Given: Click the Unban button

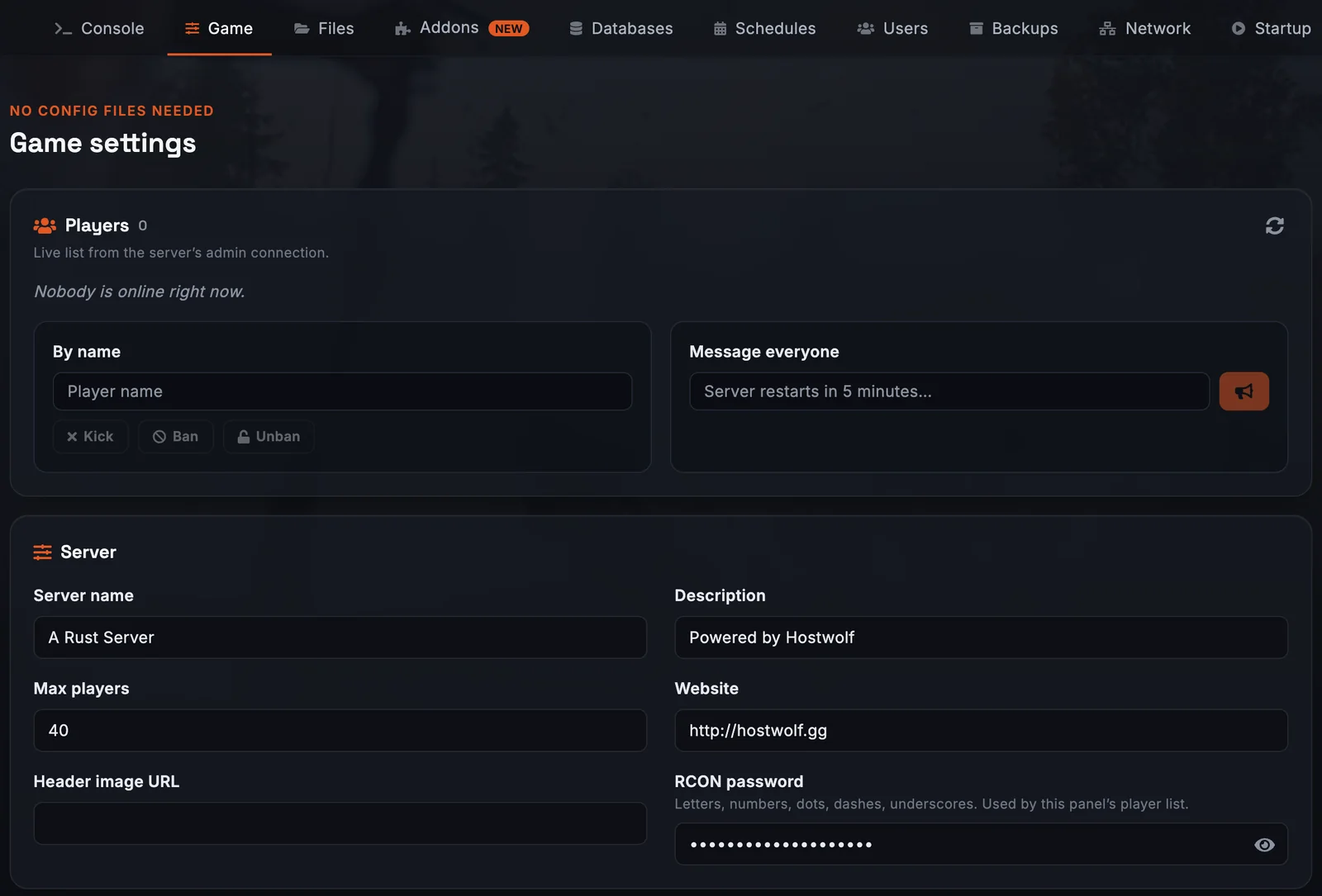Looking at the screenshot, I should tap(269, 437).
